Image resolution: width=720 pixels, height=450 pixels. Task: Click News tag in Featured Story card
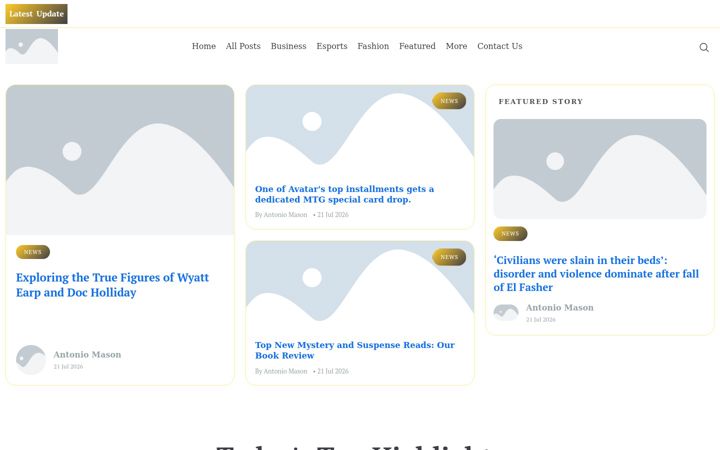510,234
